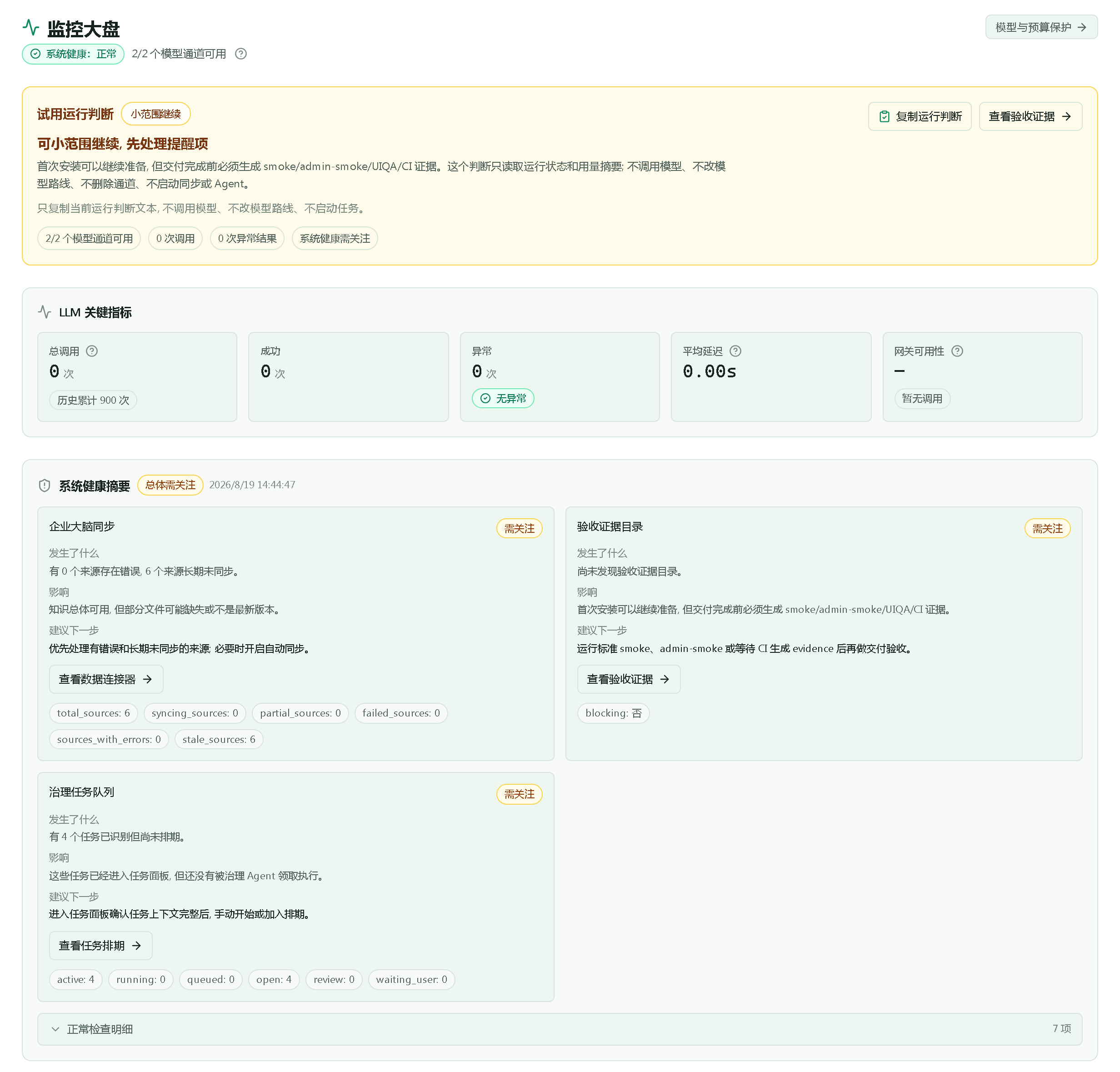Screen dimensions: 1120x1072
Task: Click 需关注 badge on 验收证据目录 card
Action: click(1047, 529)
